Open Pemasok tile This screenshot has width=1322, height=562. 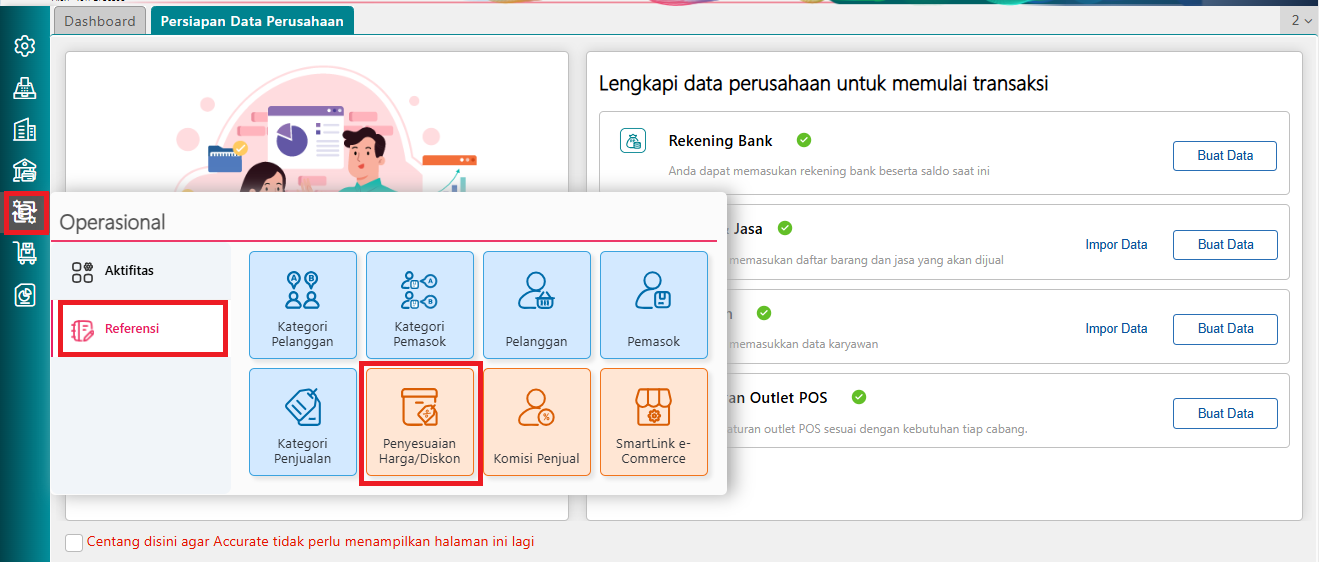(654, 305)
